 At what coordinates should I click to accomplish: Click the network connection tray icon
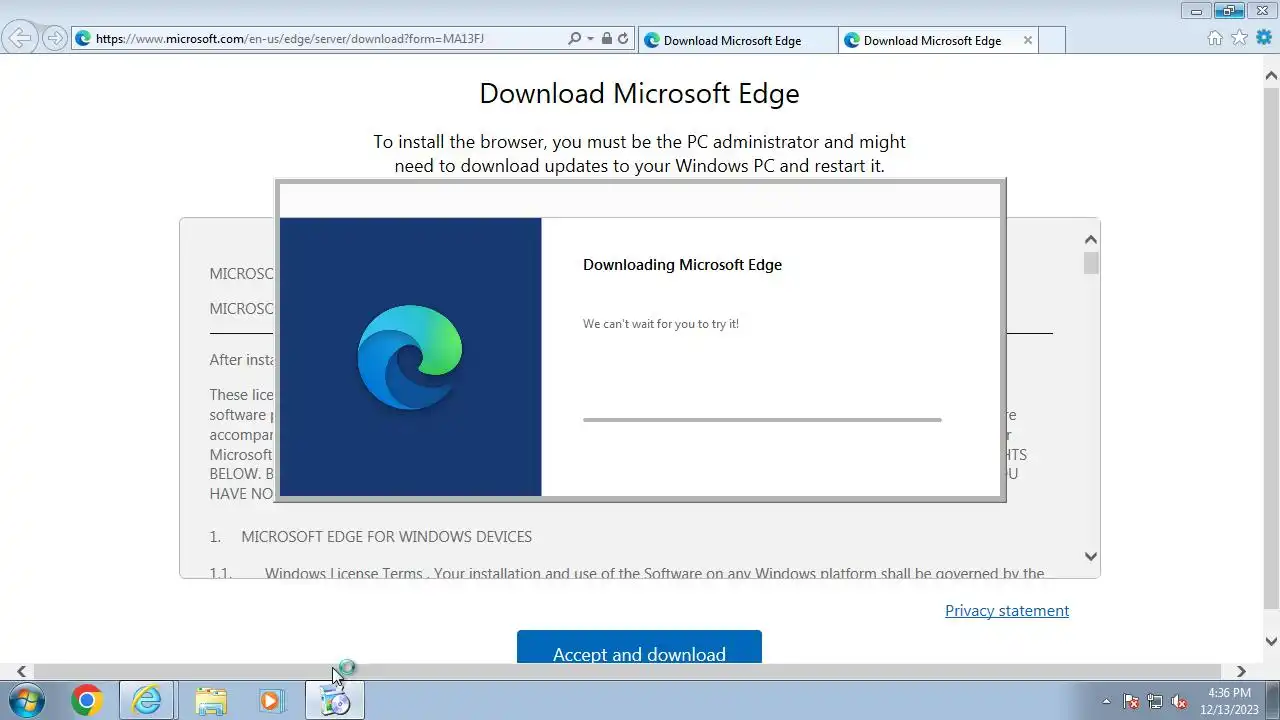(x=1155, y=702)
